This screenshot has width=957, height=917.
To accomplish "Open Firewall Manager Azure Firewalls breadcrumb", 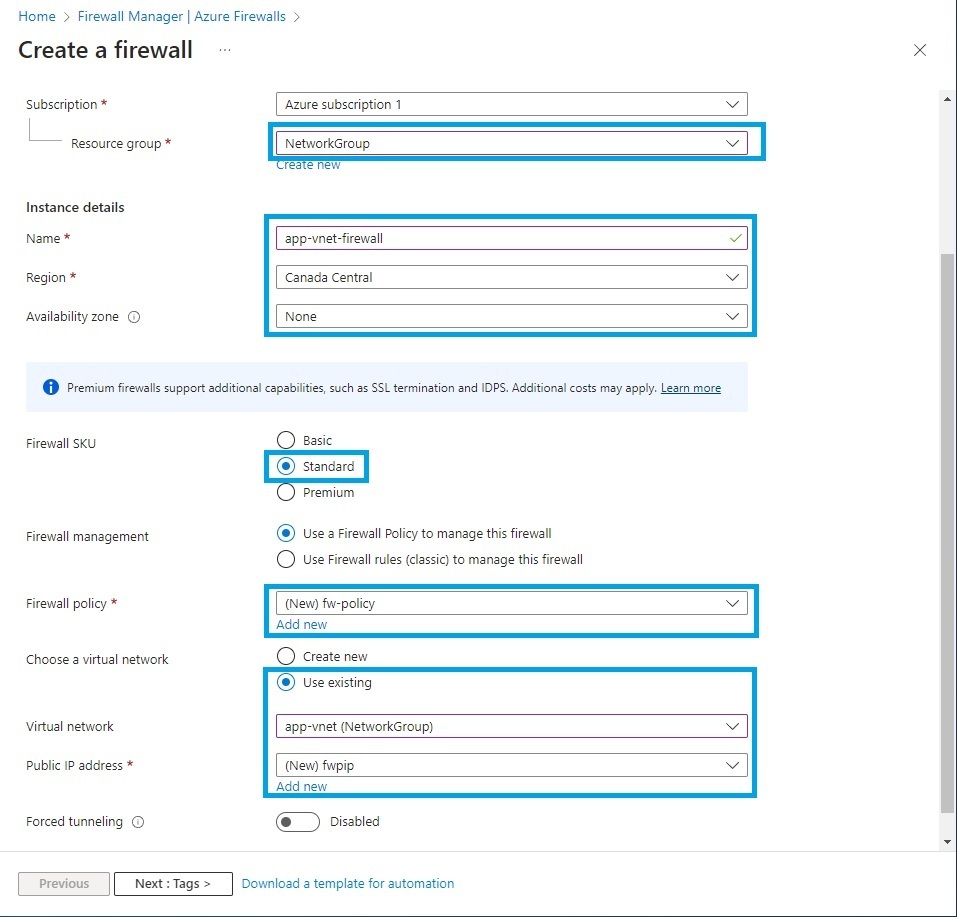I will click(x=181, y=16).
